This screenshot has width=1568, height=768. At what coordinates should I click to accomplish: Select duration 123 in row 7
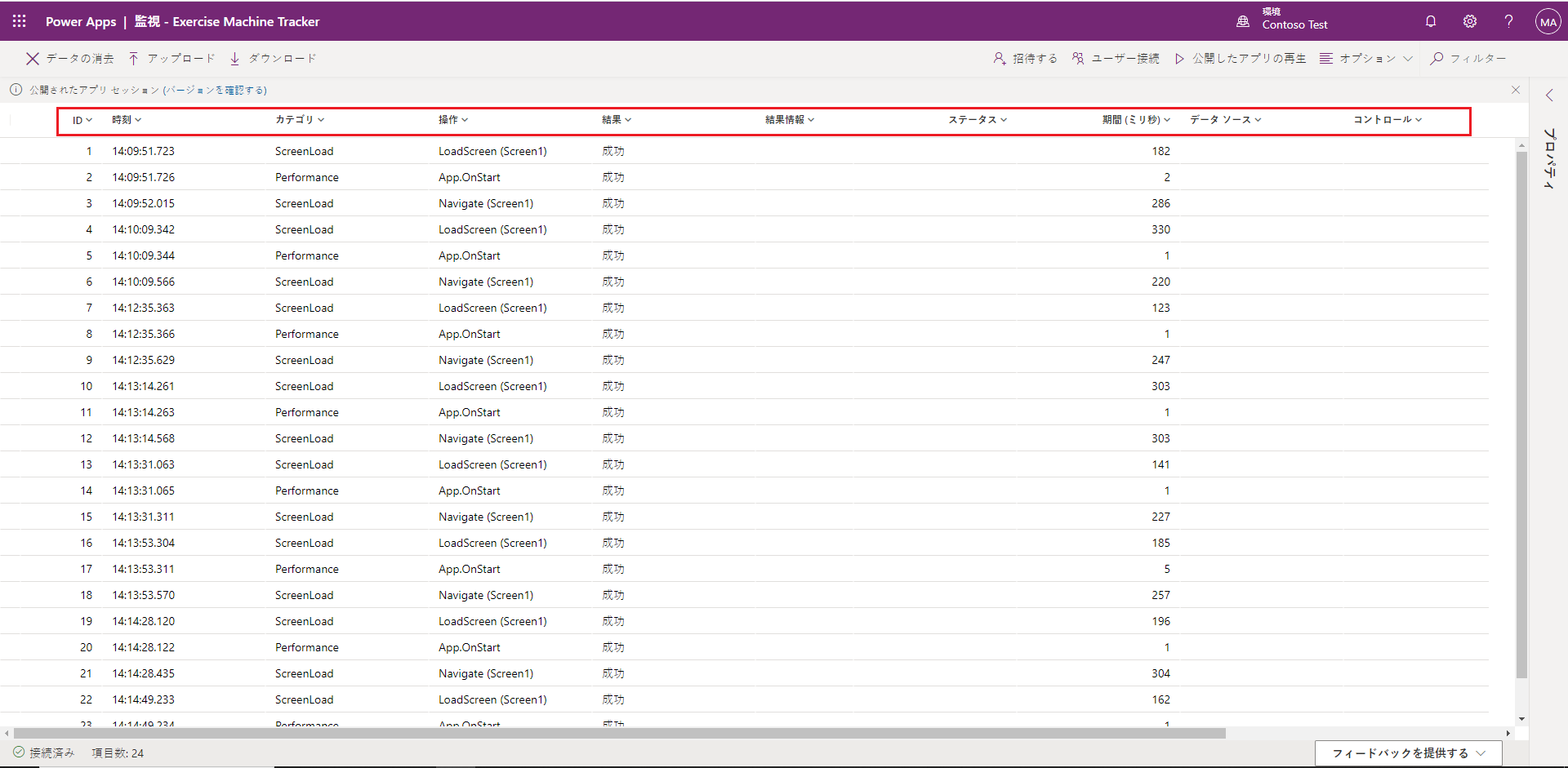tap(1160, 308)
